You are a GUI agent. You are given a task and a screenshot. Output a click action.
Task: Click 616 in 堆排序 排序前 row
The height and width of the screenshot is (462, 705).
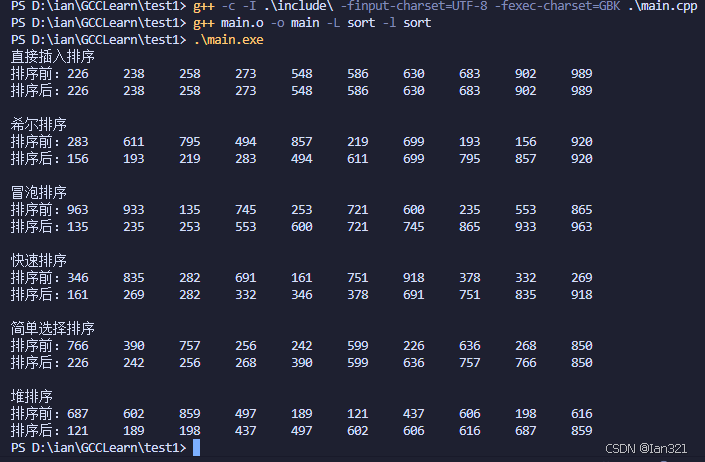(x=581, y=414)
